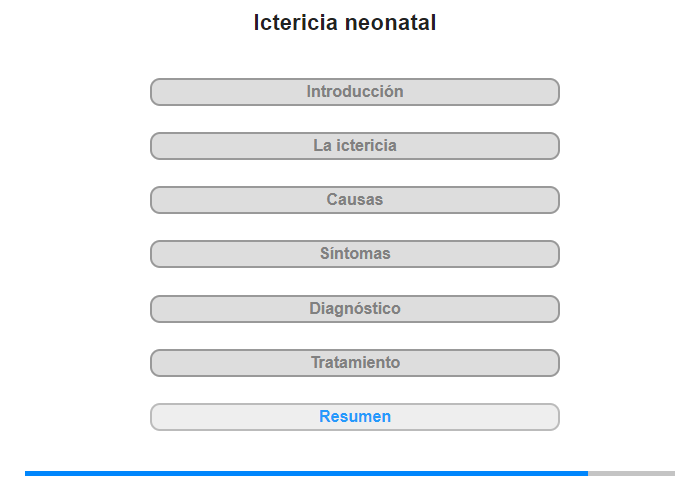
Task: Open the Síntomas chapter
Action: [x=354, y=254]
